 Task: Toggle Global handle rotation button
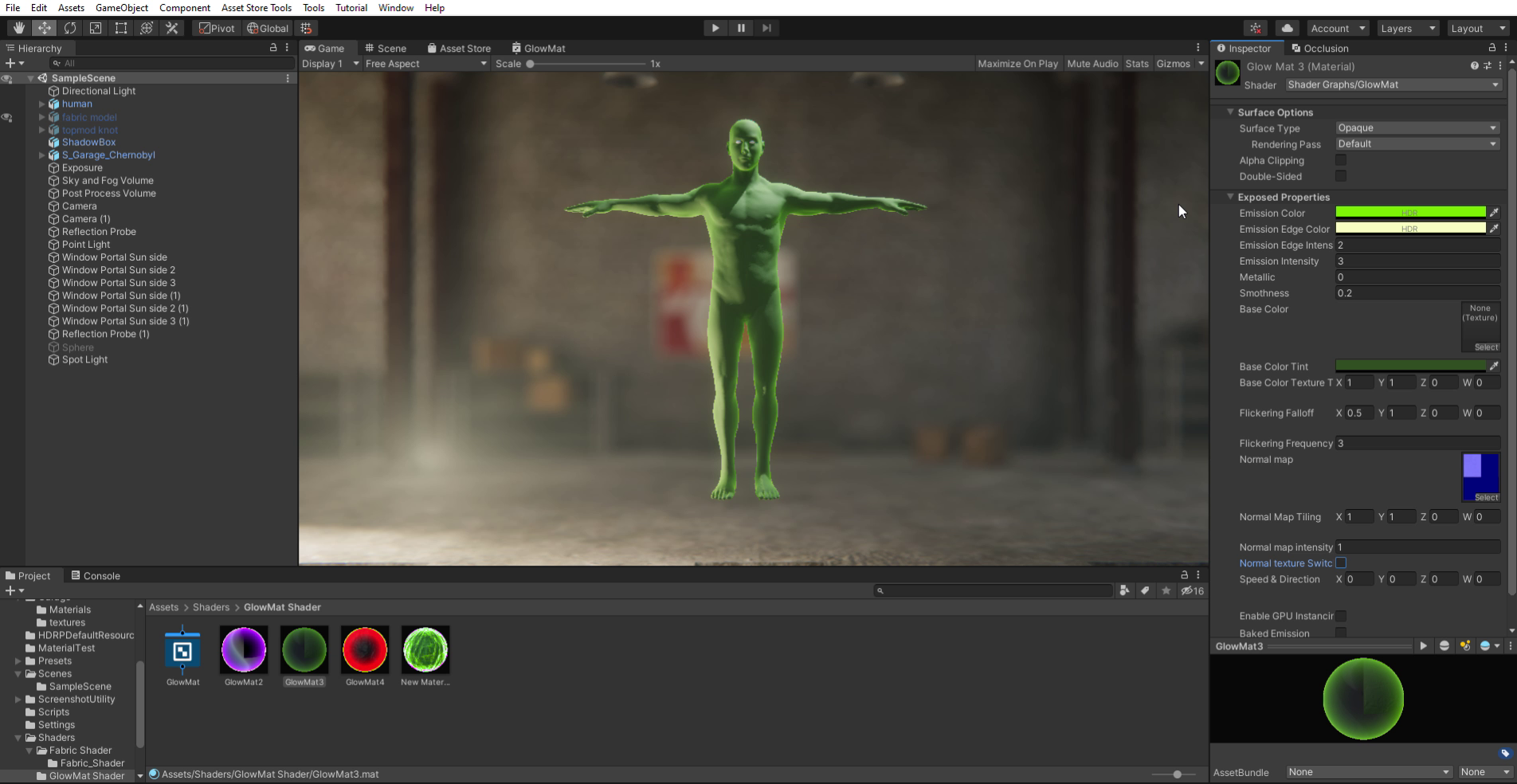(x=268, y=28)
